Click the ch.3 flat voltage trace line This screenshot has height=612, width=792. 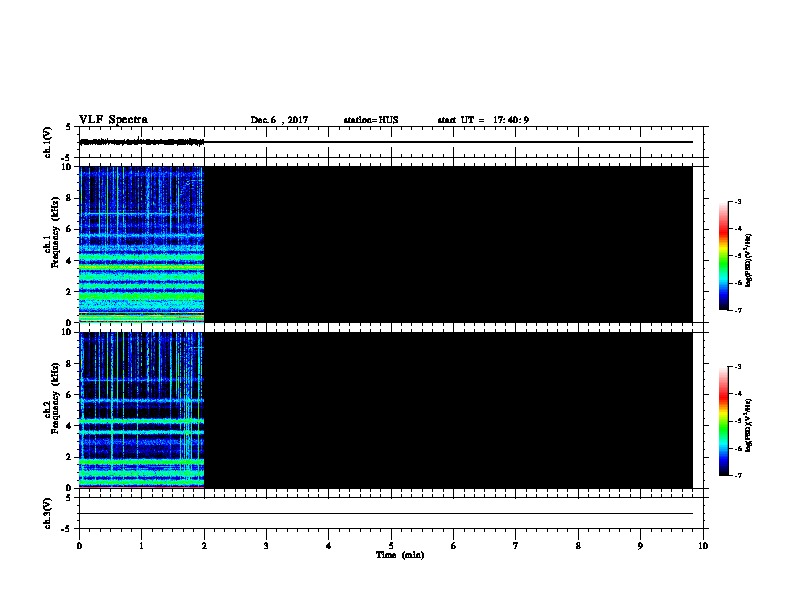386,514
